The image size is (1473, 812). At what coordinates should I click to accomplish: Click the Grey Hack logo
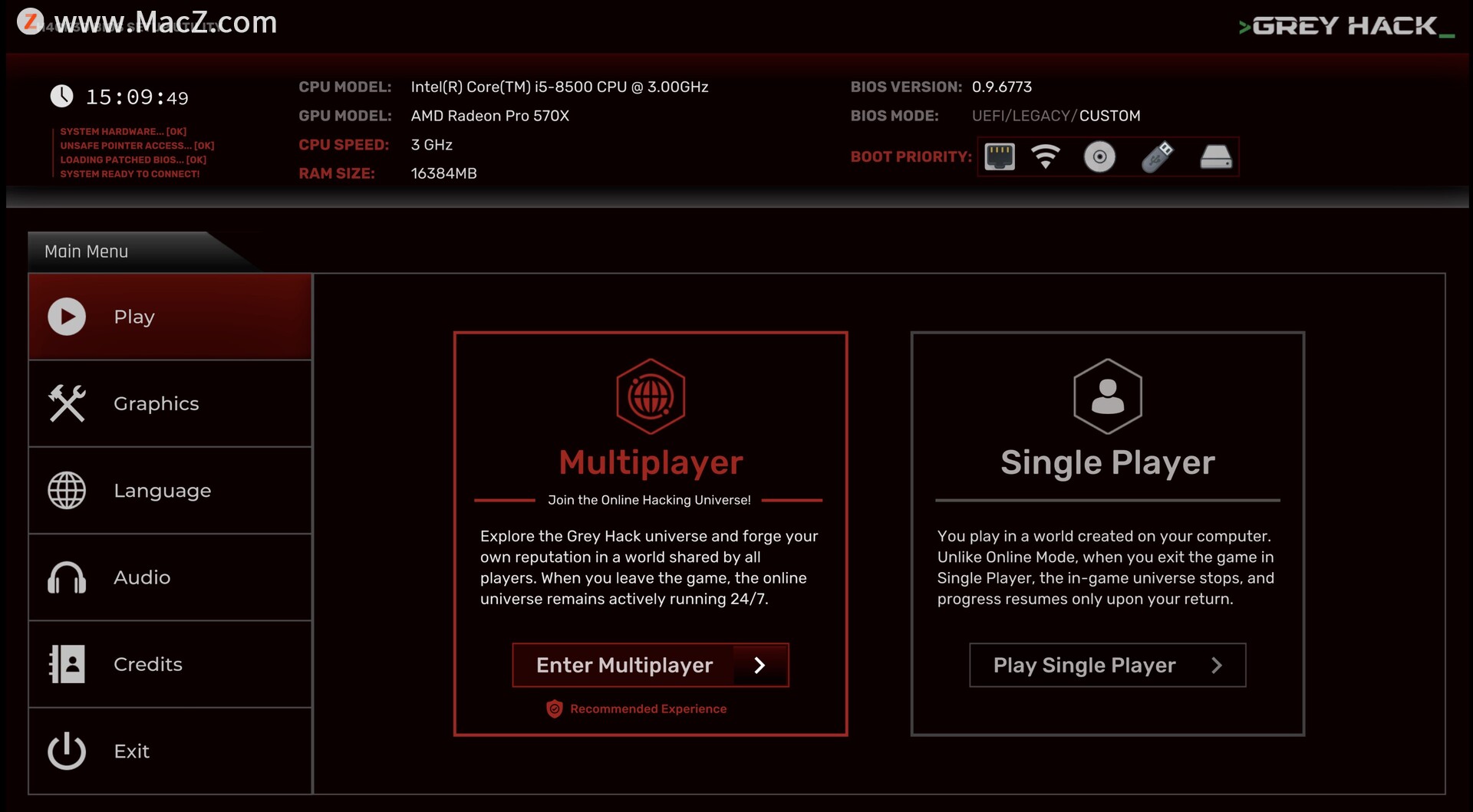(1346, 27)
